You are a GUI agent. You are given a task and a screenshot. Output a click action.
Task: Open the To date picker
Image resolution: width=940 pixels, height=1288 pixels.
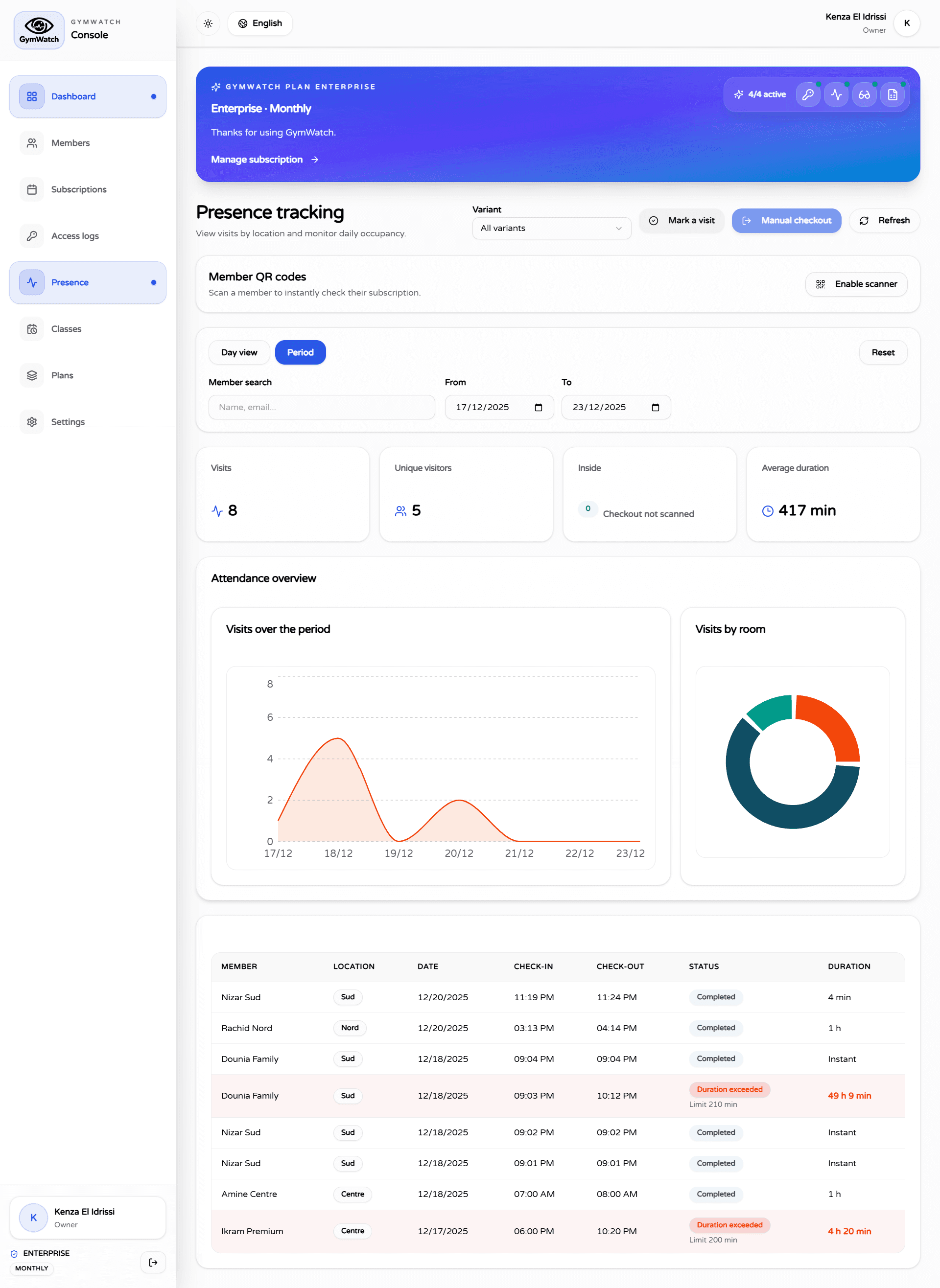655,407
